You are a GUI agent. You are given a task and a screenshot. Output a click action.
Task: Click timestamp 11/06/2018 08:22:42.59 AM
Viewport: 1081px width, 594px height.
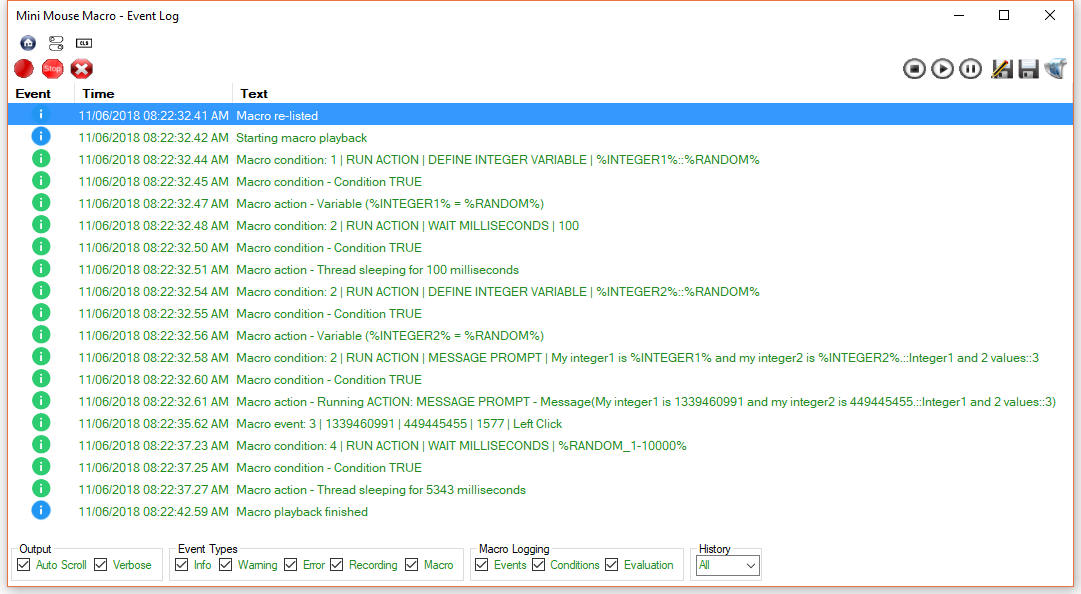click(x=153, y=511)
